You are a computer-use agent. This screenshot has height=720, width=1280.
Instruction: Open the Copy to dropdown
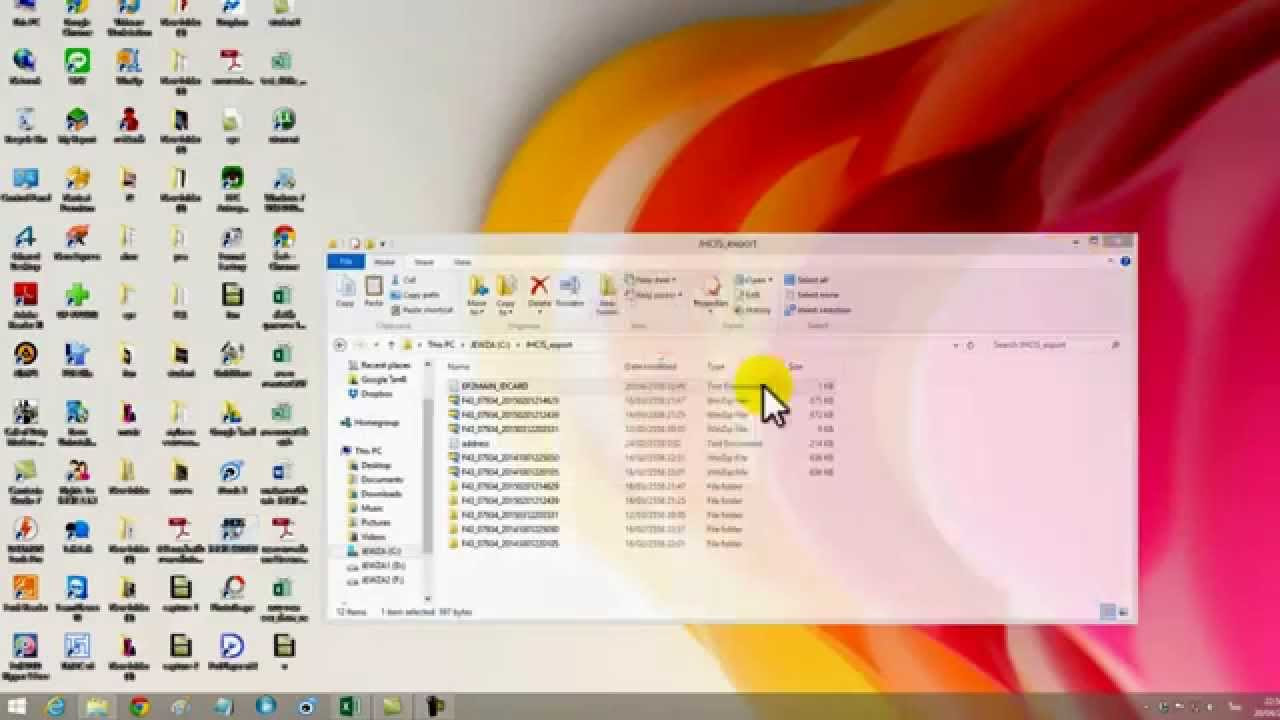pos(506,293)
